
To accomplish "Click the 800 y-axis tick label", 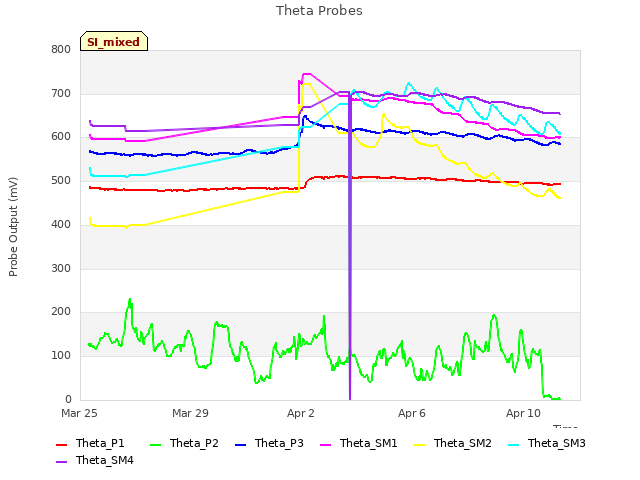I will coord(61,50).
